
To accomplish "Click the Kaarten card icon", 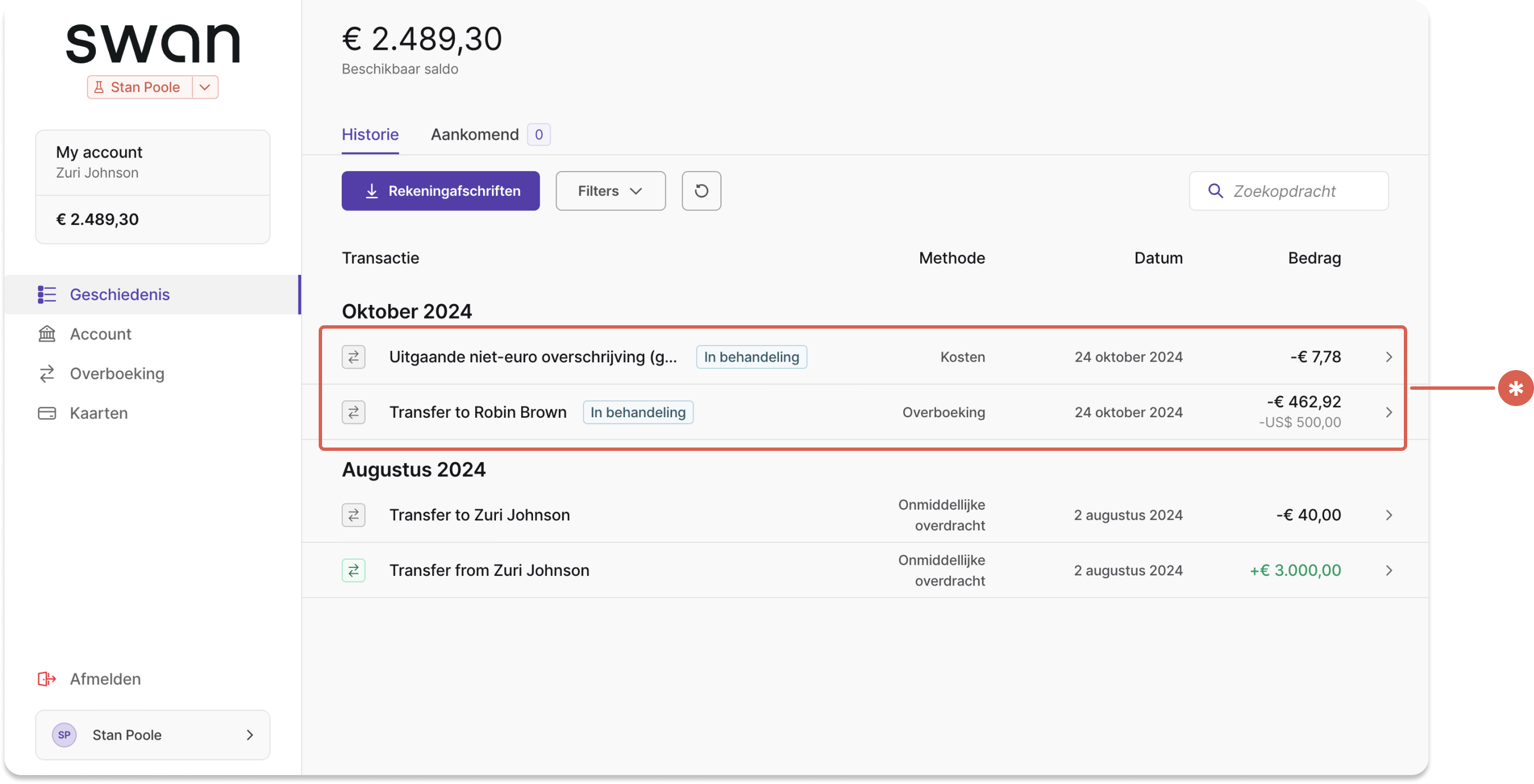I will click(47, 413).
